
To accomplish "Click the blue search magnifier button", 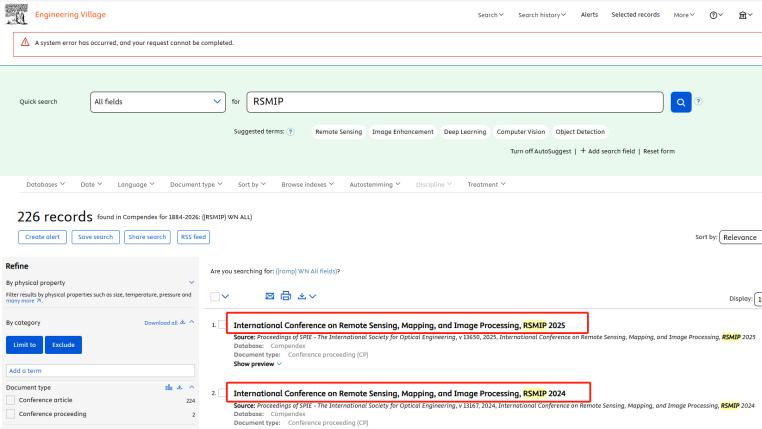I will 681,101.
